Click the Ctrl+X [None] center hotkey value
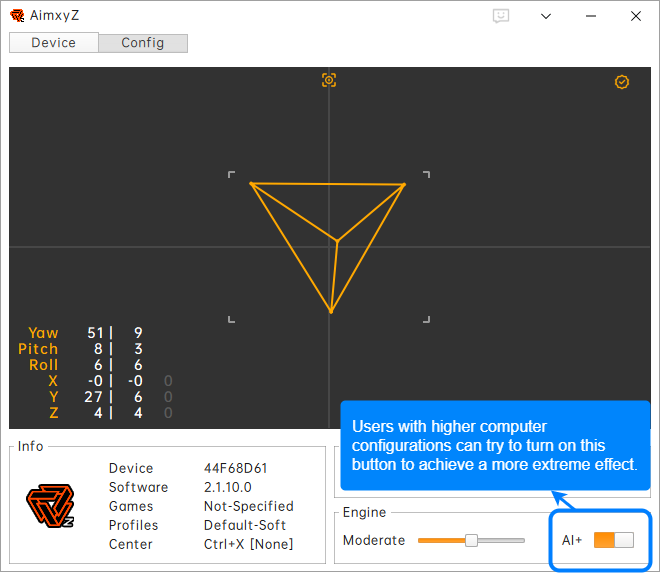Viewport: 661px width, 573px height. [248, 544]
